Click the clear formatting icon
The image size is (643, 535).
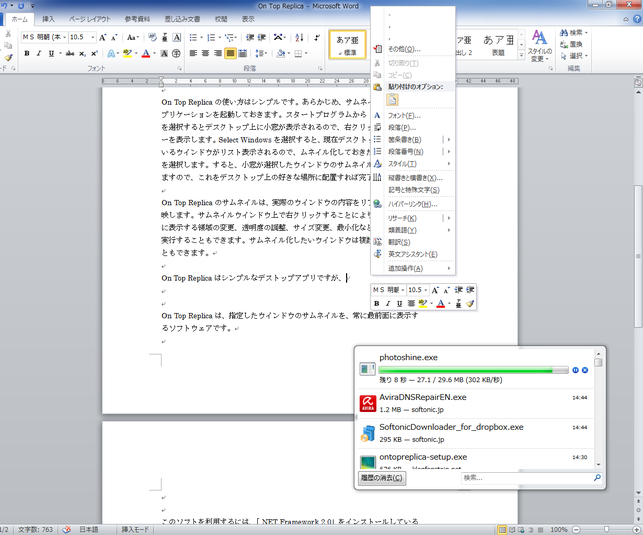click(152, 37)
